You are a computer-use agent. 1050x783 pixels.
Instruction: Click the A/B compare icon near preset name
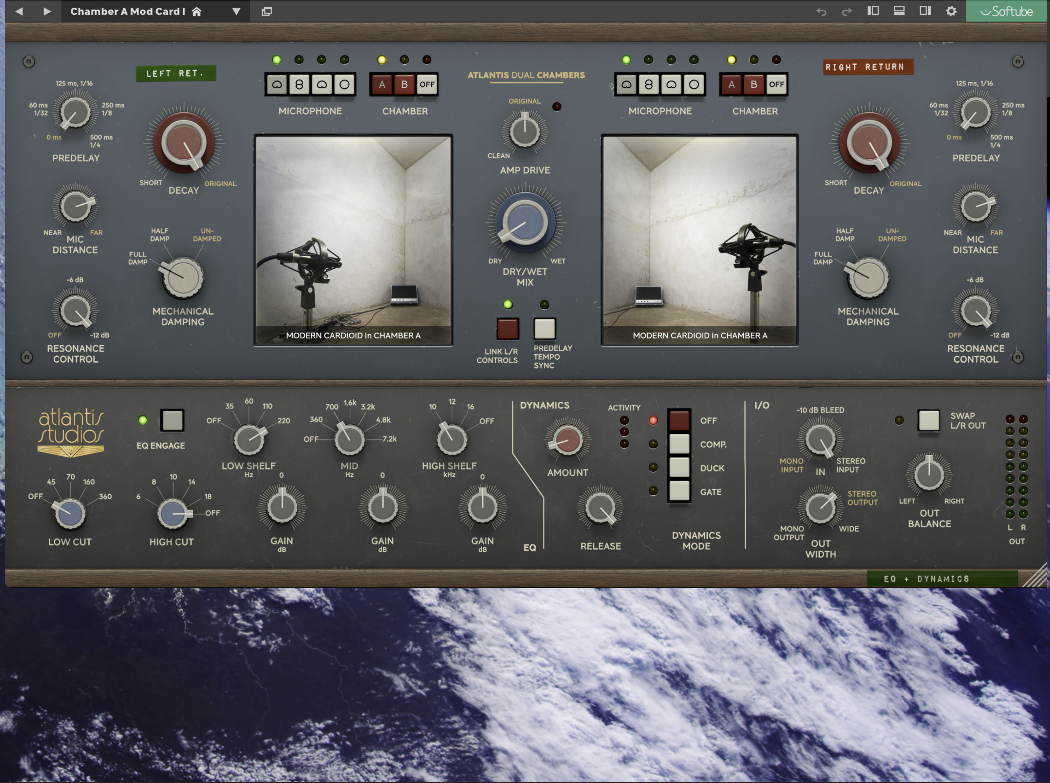[x=266, y=11]
